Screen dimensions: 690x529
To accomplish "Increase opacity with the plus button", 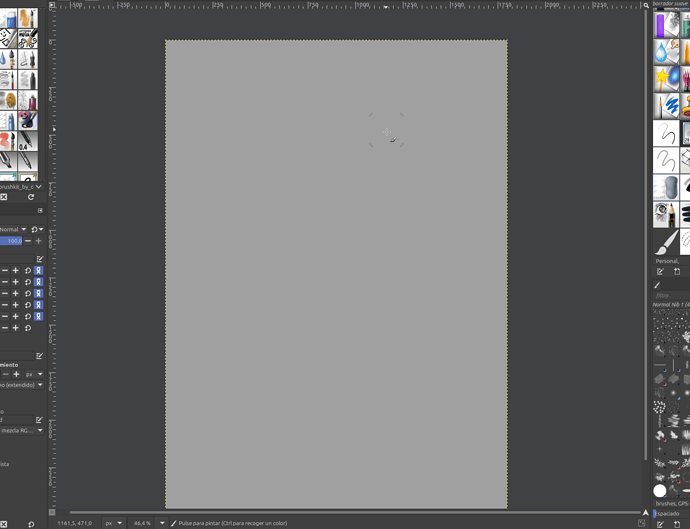I will click(38, 241).
